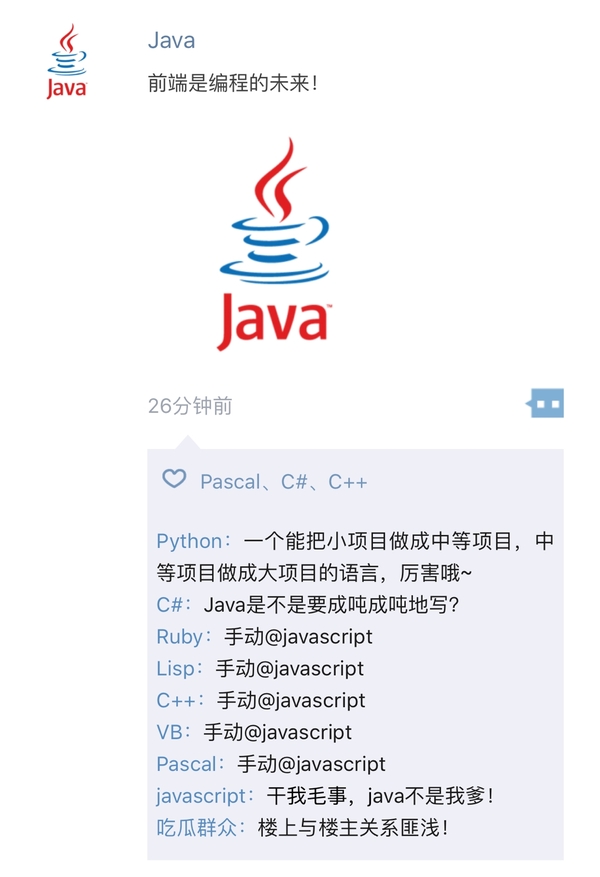Tap the Java profile avatar

click(x=67, y=61)
